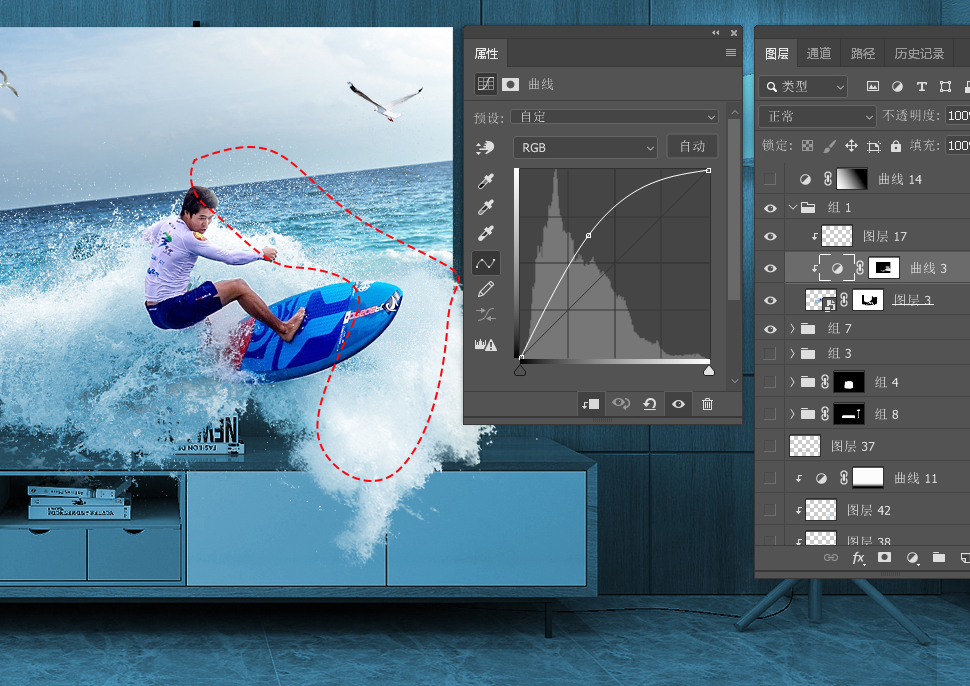Lock transparent pixels icon
The image size is (970, 686).
pos(807,146)
